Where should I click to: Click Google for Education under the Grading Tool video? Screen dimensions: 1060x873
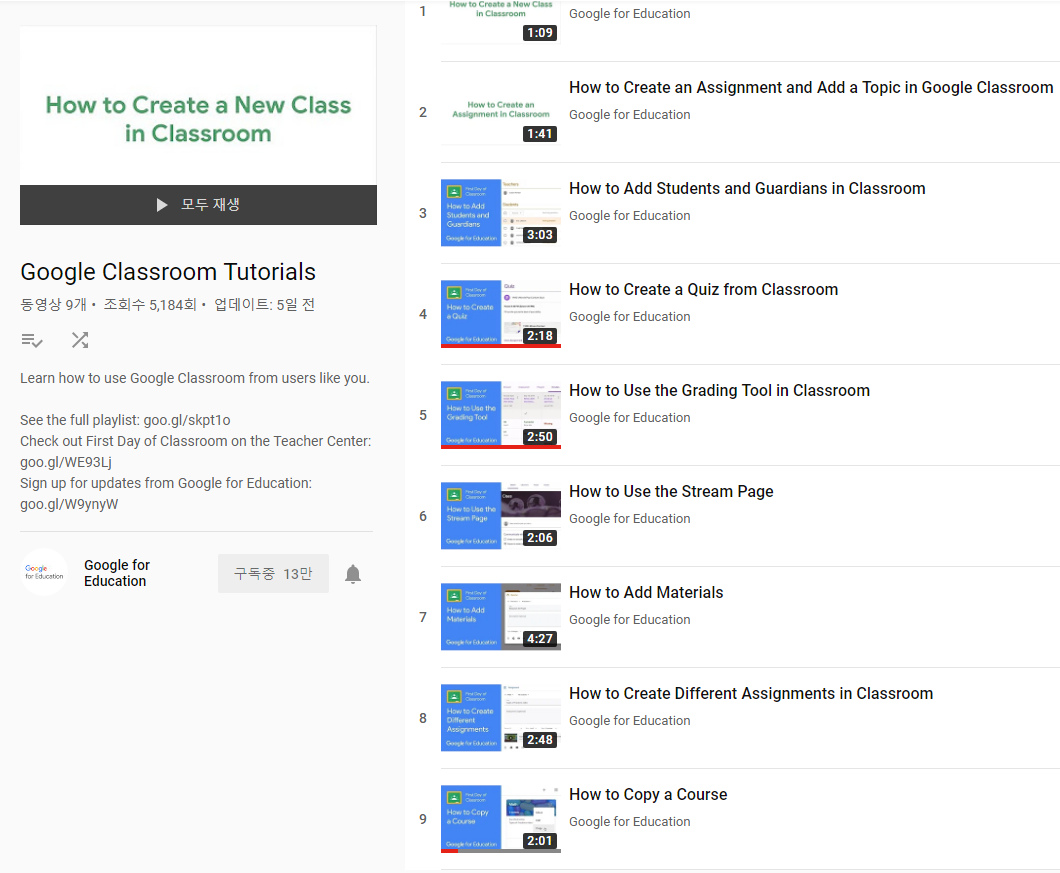pyautogui.click(x=629, y=417)
